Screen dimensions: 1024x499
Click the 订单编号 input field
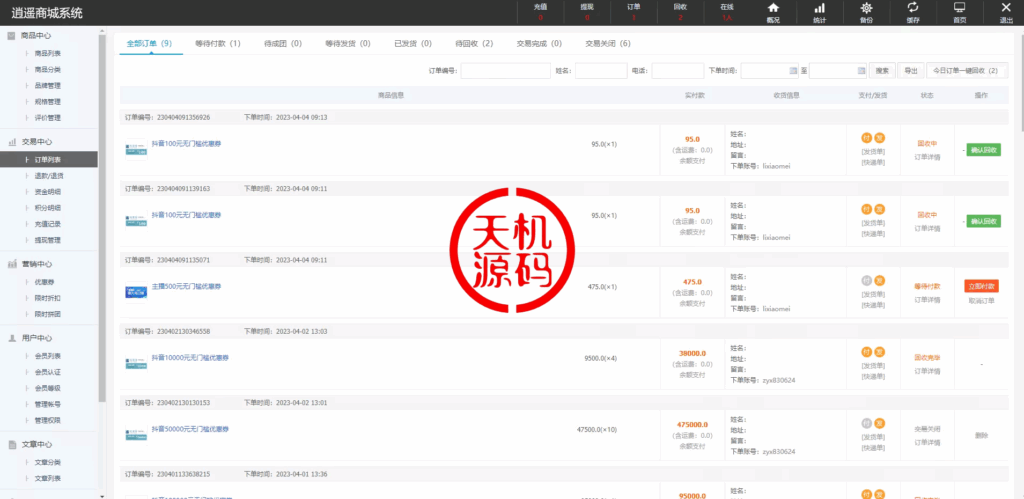pyautogui.click(x=505, y=71)
